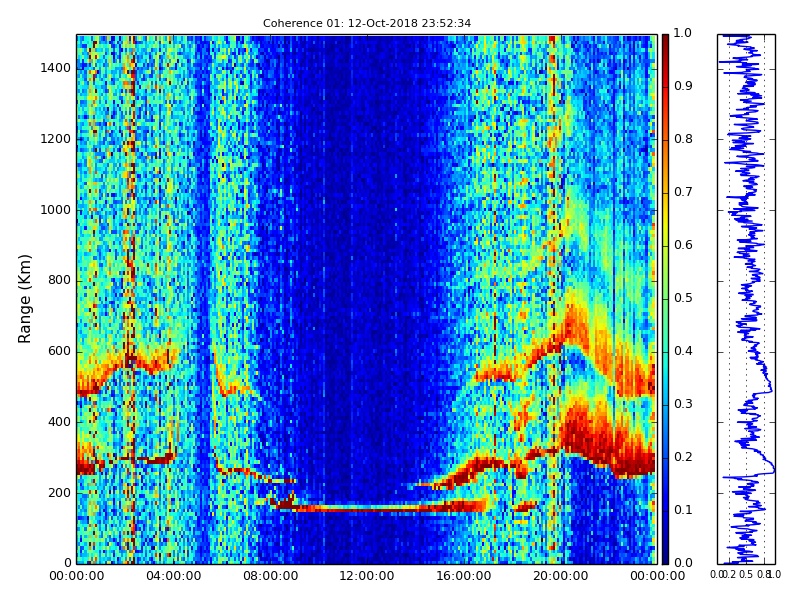Click the colorbar 0.7 tick label
The width and height of the screenshot is (800, 600).
[x=683, y=192]
